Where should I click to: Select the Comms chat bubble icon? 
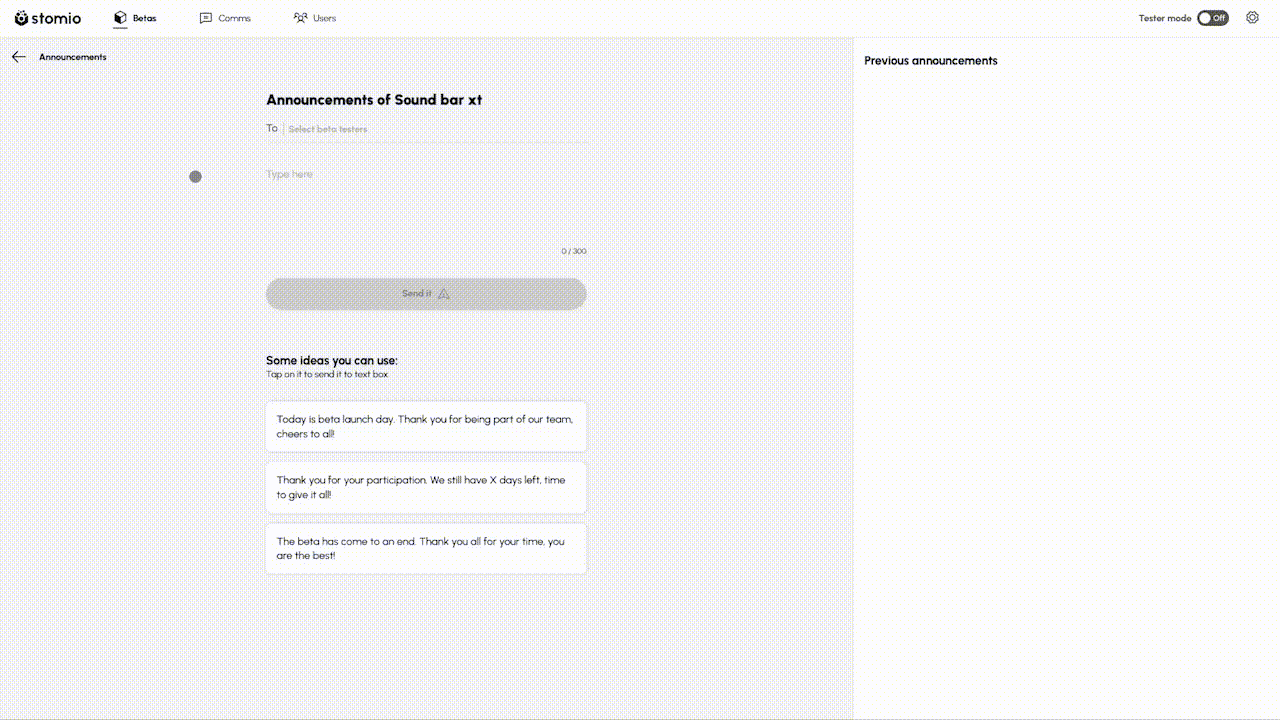tap(205, 17)
